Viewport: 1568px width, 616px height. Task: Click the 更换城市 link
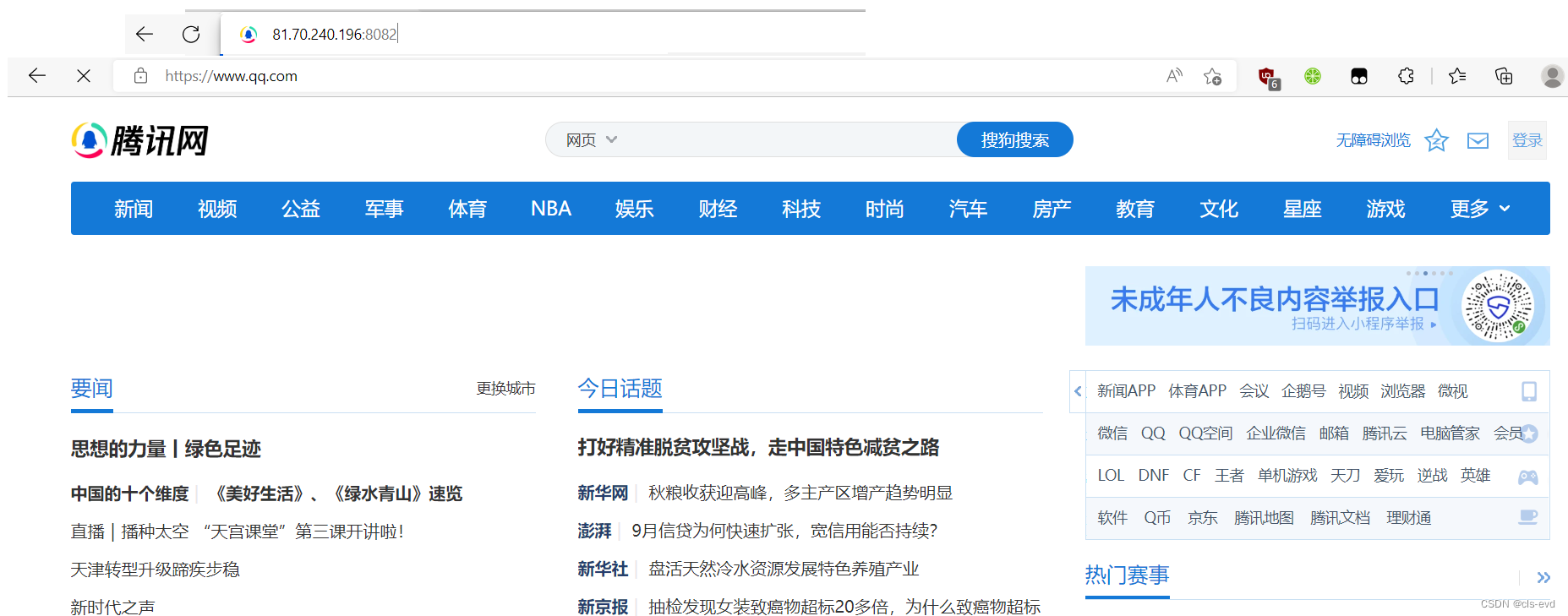(x=505, y=389)
